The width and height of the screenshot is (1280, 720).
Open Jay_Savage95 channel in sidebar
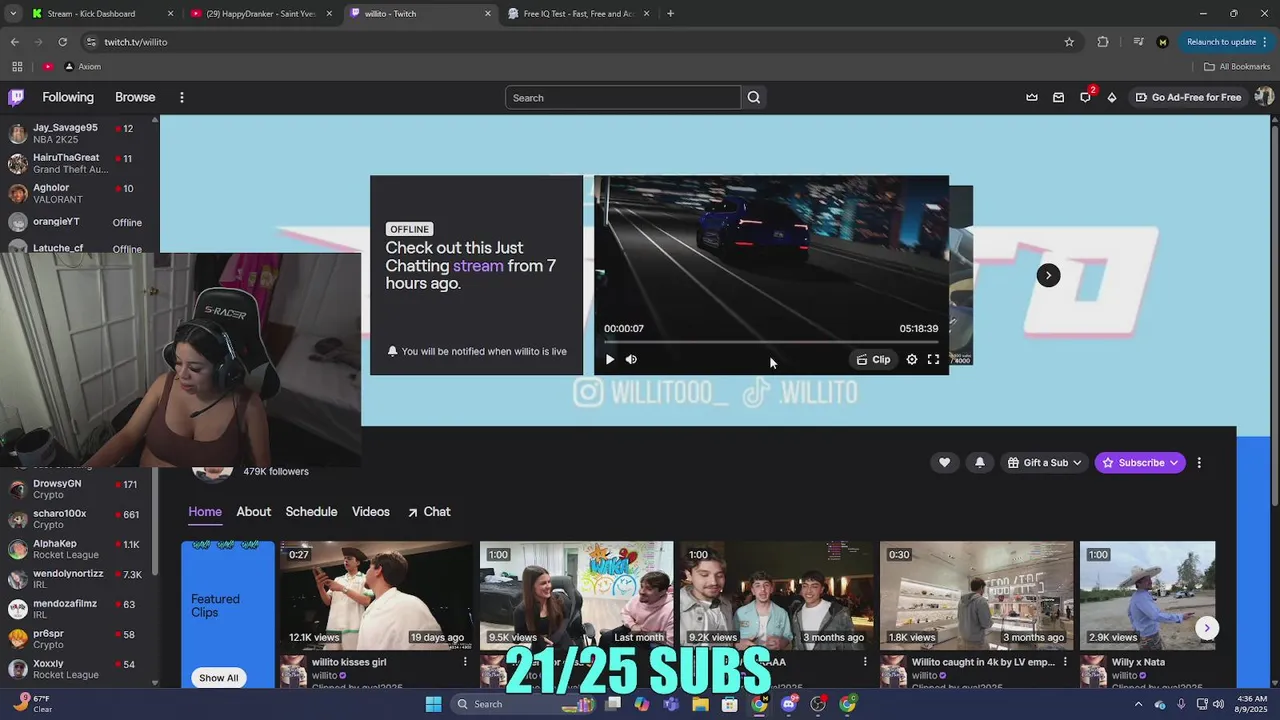click(x=78, y=134)
